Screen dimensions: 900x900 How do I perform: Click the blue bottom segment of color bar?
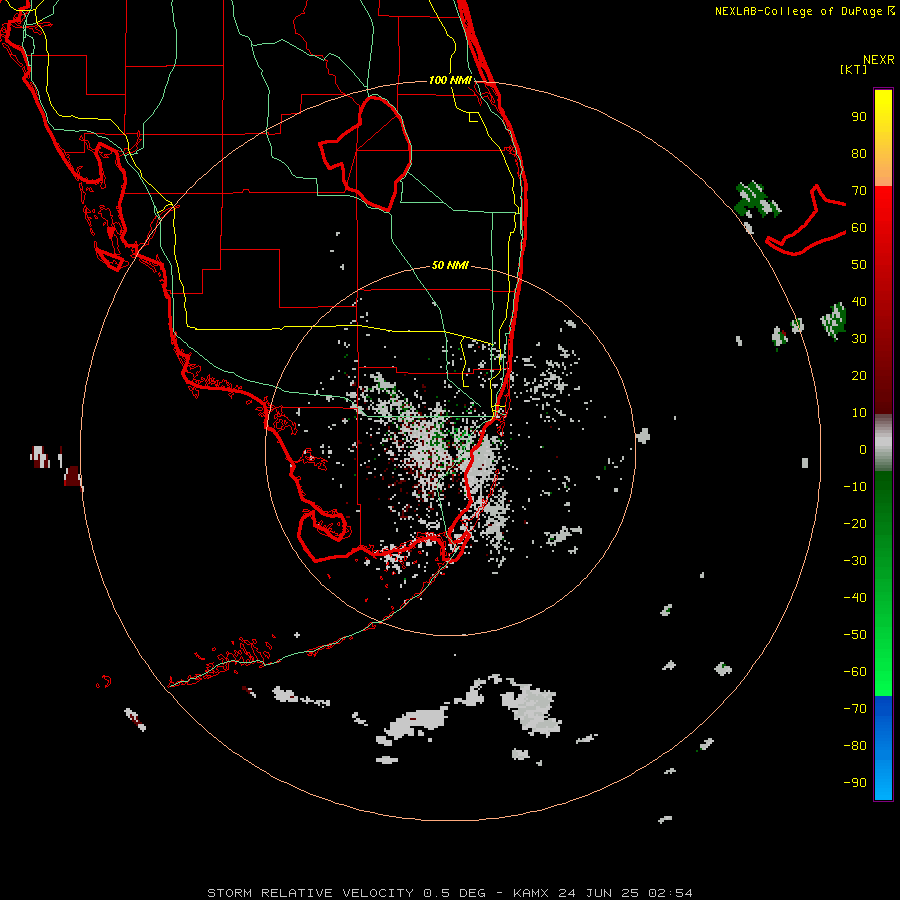(x=883, y=748)
